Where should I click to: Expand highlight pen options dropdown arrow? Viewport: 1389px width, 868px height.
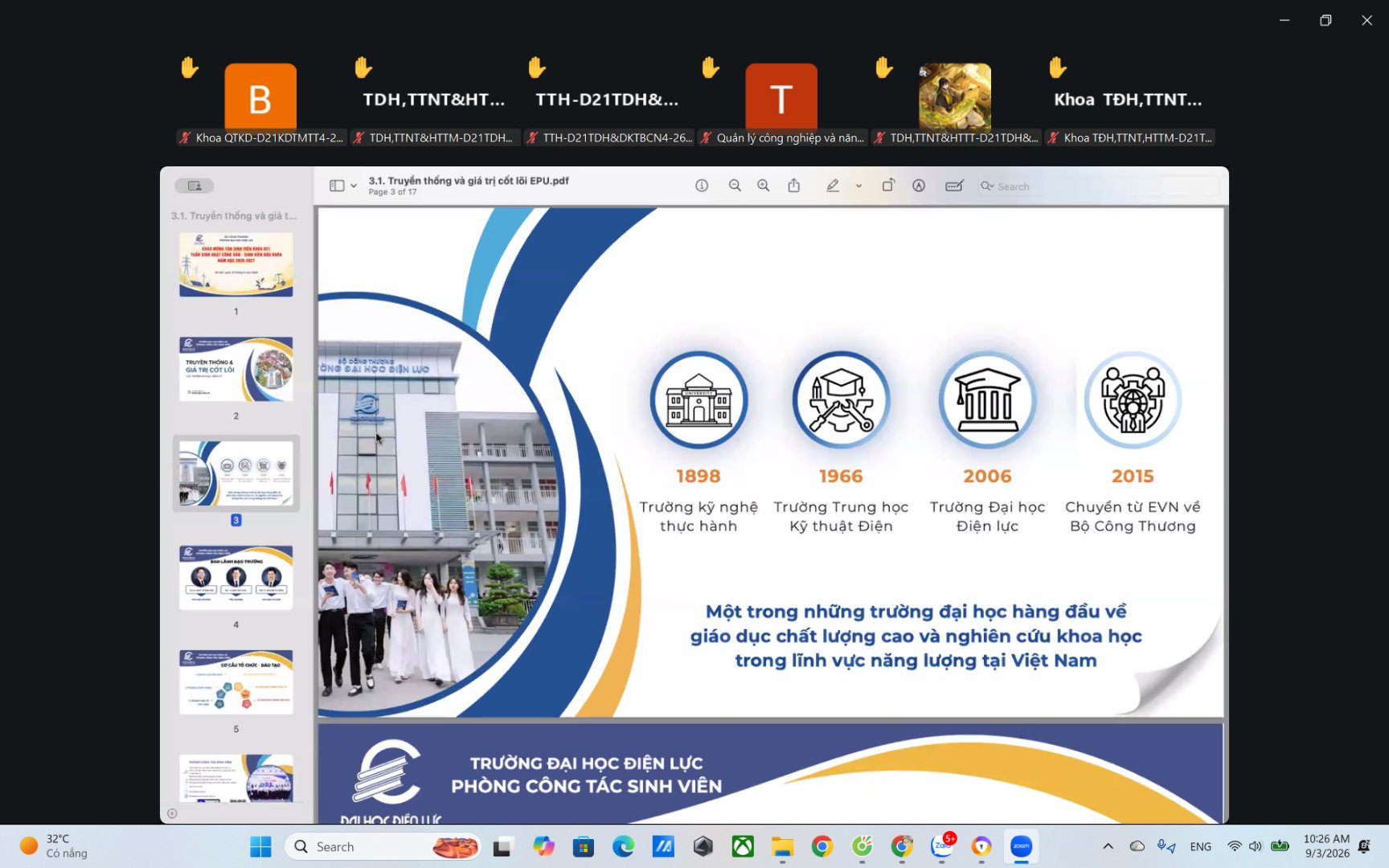pyautogui.click(x=858, y=186)
